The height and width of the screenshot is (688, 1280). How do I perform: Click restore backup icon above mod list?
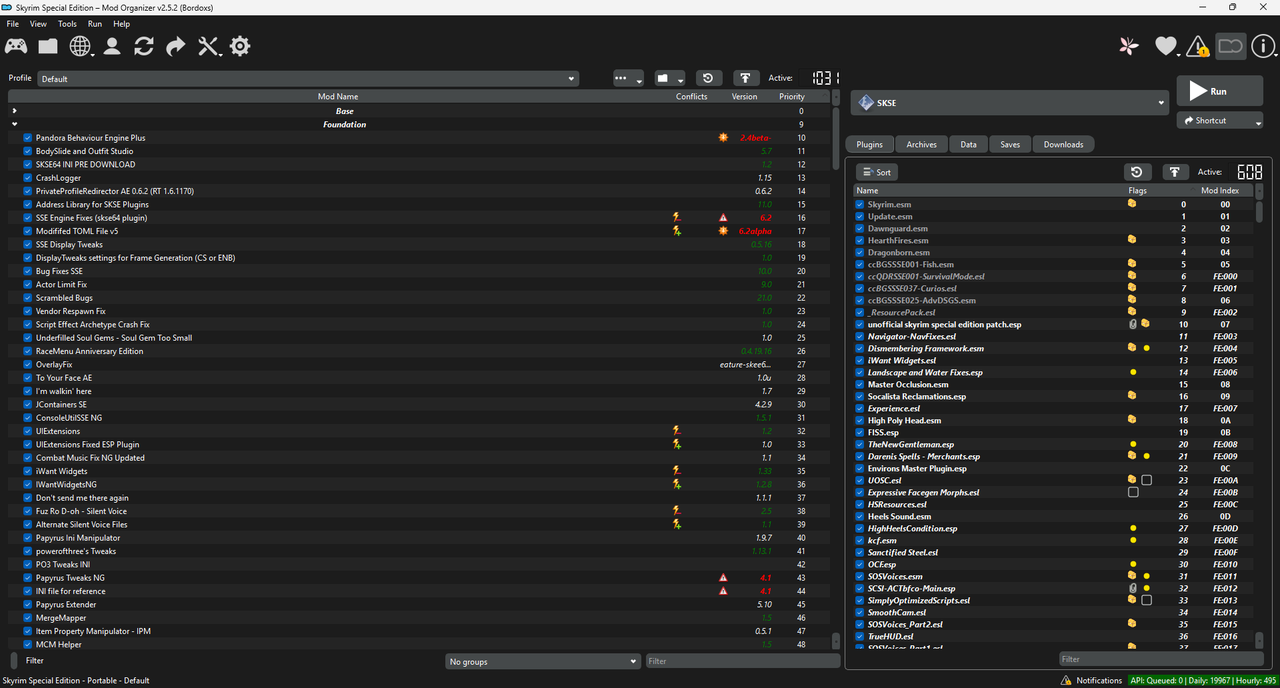point(708,78)
